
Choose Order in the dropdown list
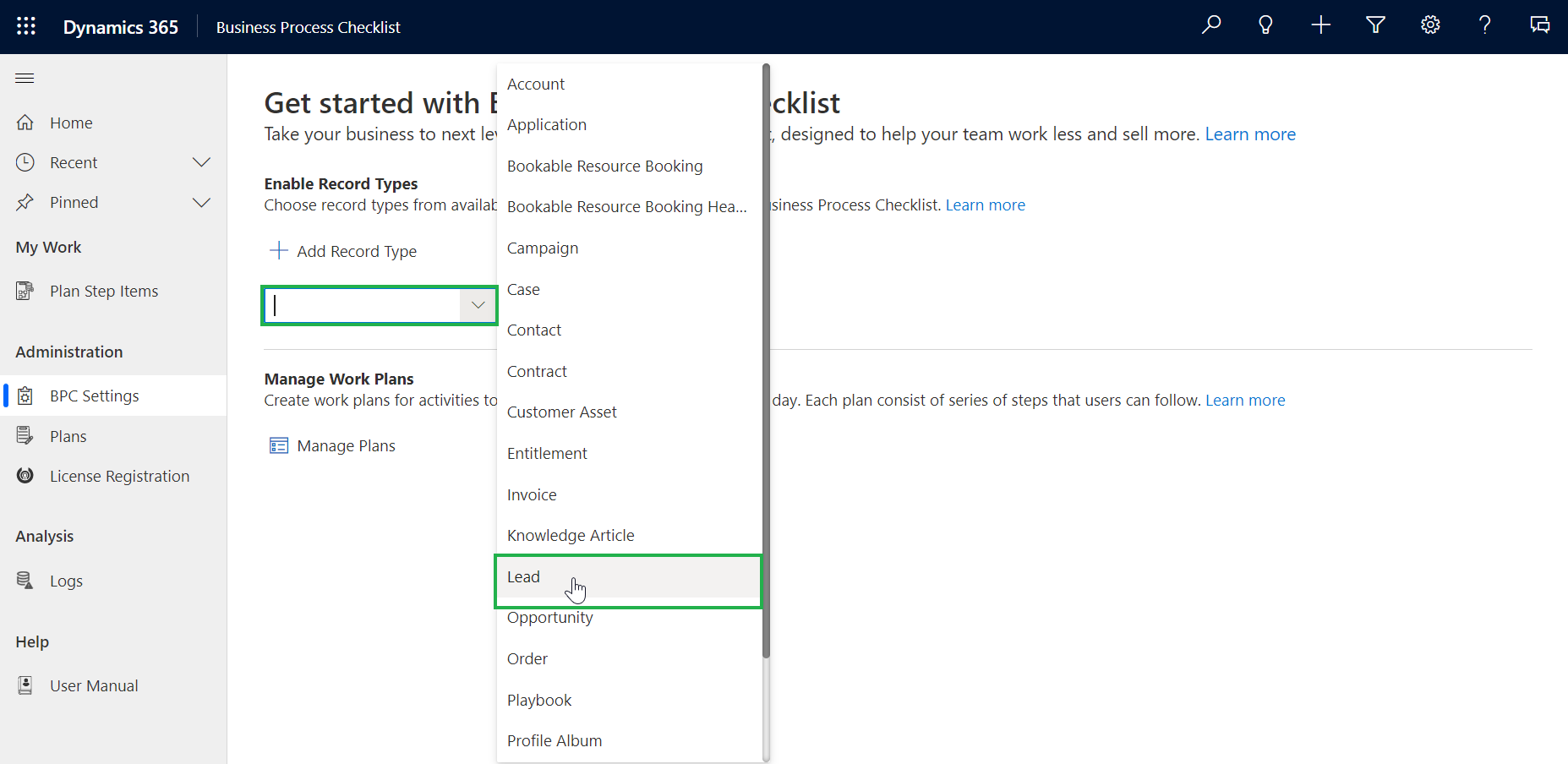629,658
